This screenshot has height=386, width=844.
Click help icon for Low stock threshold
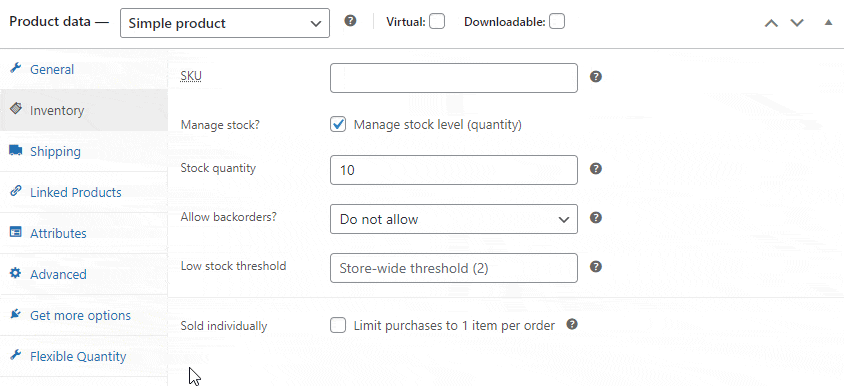tap(595, 266)
